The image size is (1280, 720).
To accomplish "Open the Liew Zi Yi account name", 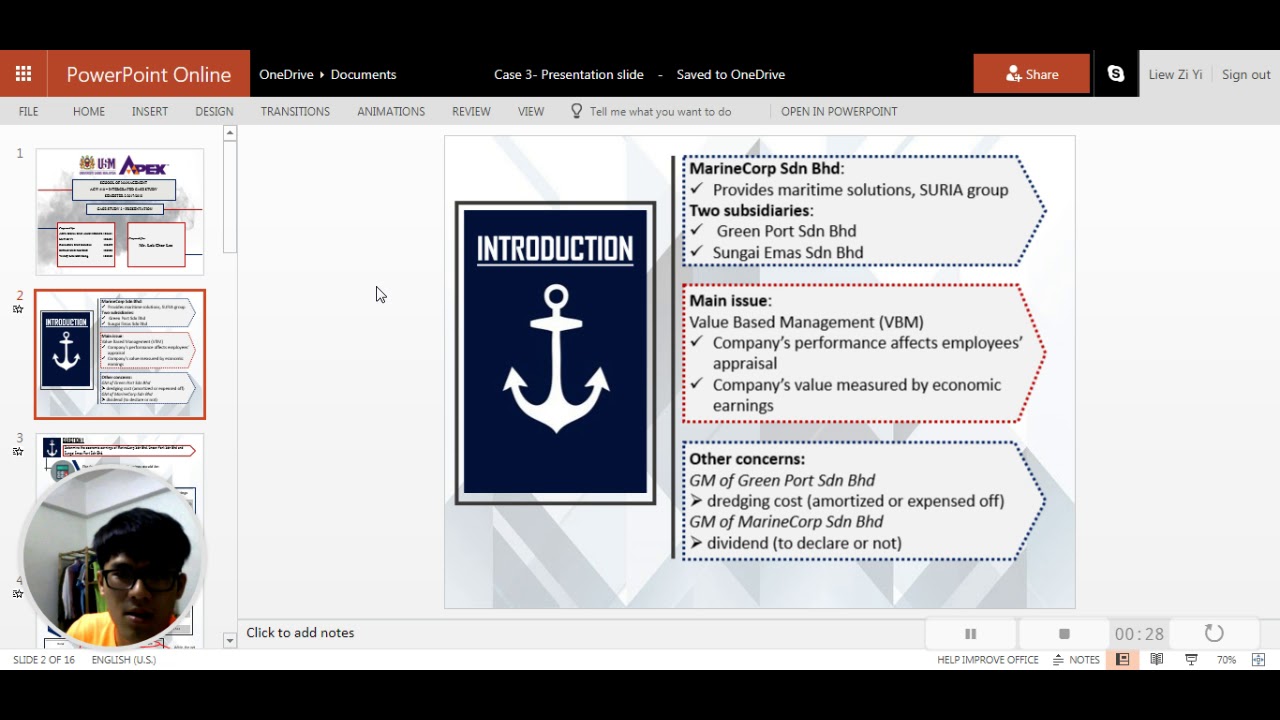I will [x=1175, y=74].
